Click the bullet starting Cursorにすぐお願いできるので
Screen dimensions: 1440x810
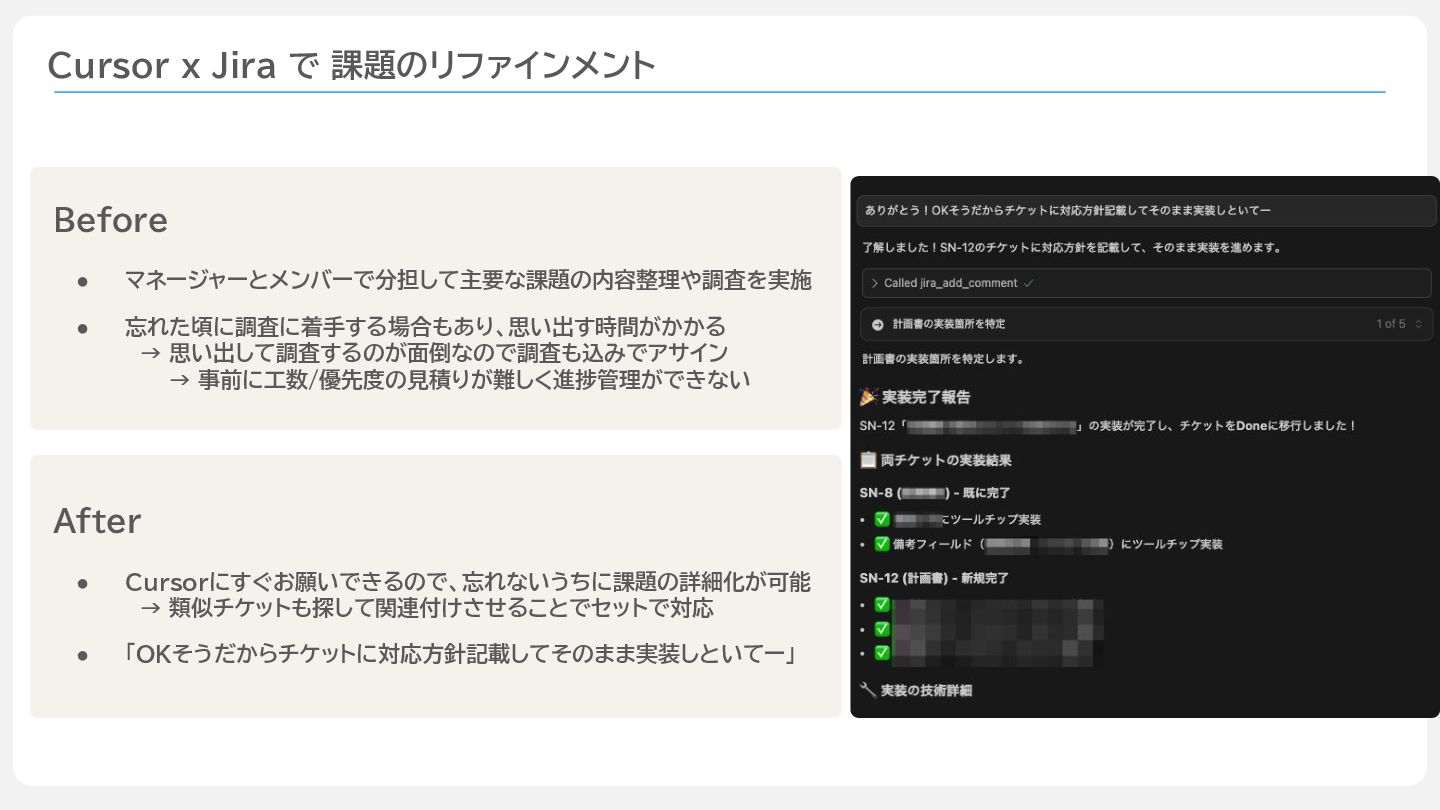tap(468, 582)
